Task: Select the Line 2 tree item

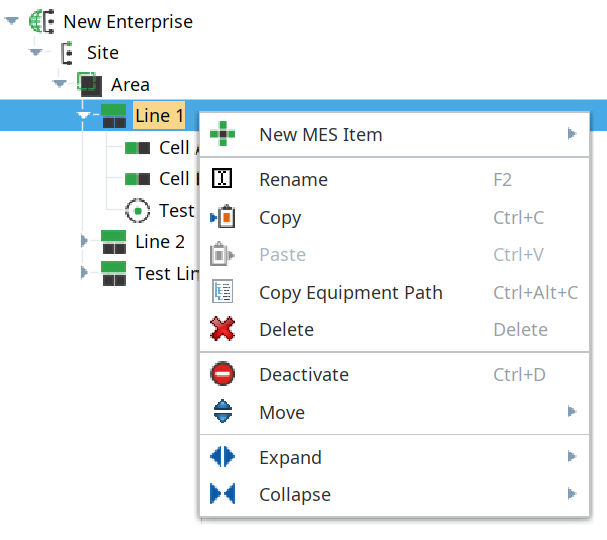Action: pos(159,241)
